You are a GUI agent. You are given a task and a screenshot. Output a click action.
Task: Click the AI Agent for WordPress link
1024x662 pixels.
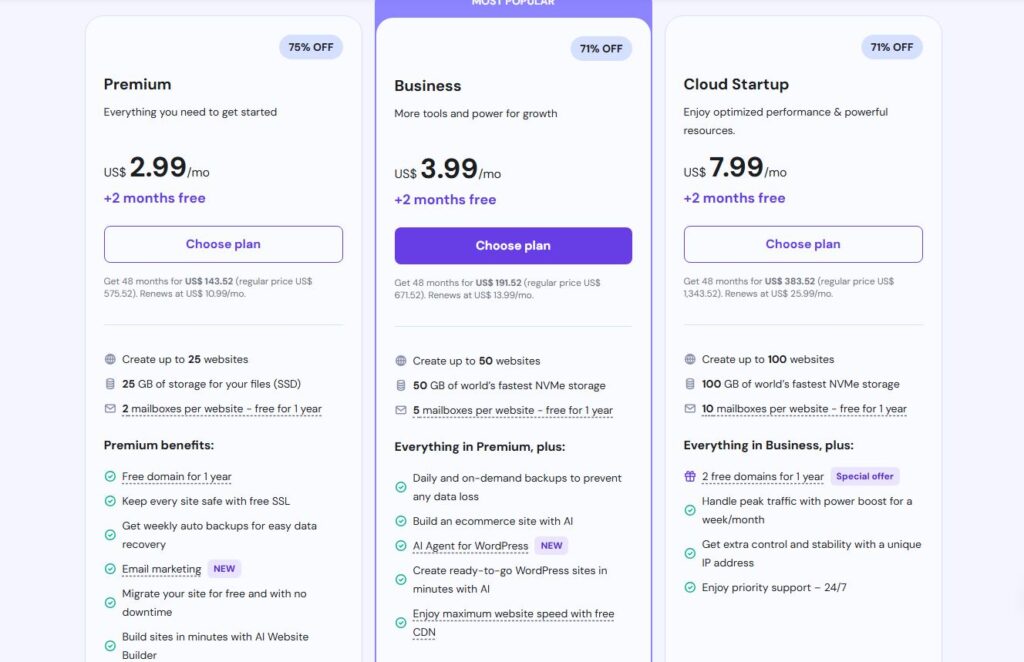tap(470, 546)
